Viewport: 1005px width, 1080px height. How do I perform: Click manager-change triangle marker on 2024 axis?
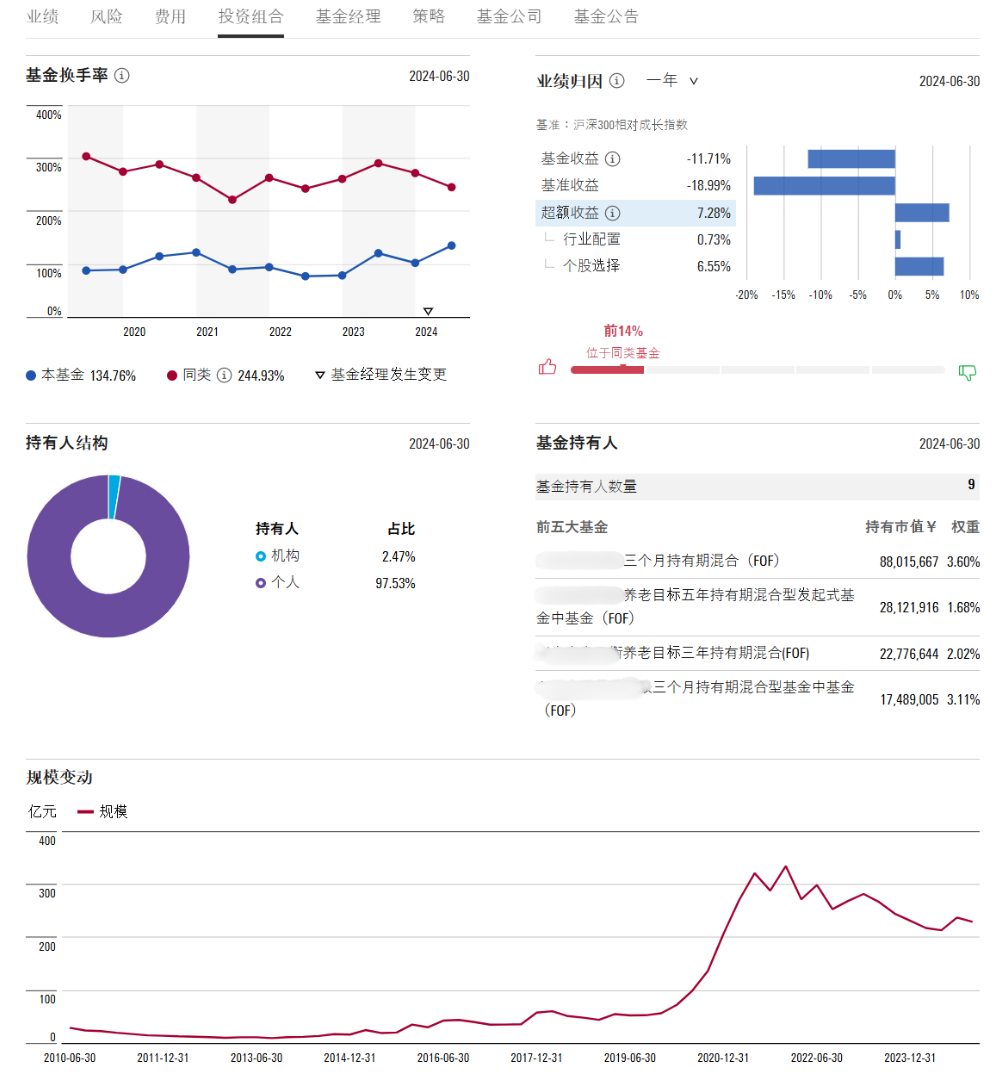(428, 311)
